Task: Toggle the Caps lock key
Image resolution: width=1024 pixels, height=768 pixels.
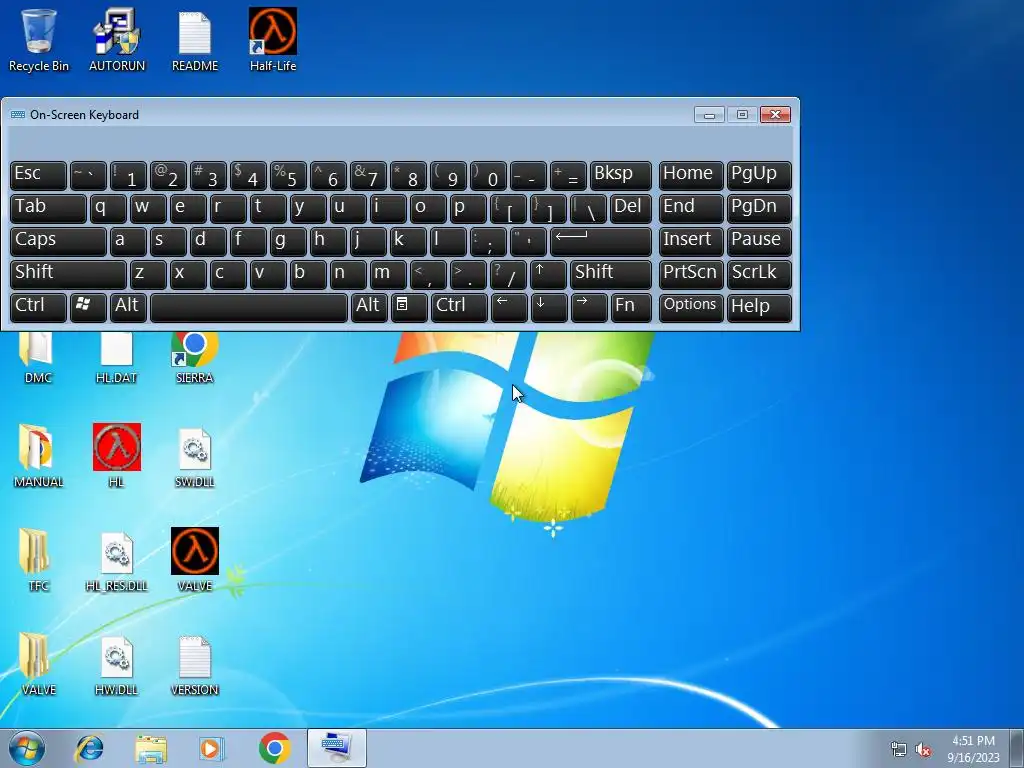Action: click(58, 241)
